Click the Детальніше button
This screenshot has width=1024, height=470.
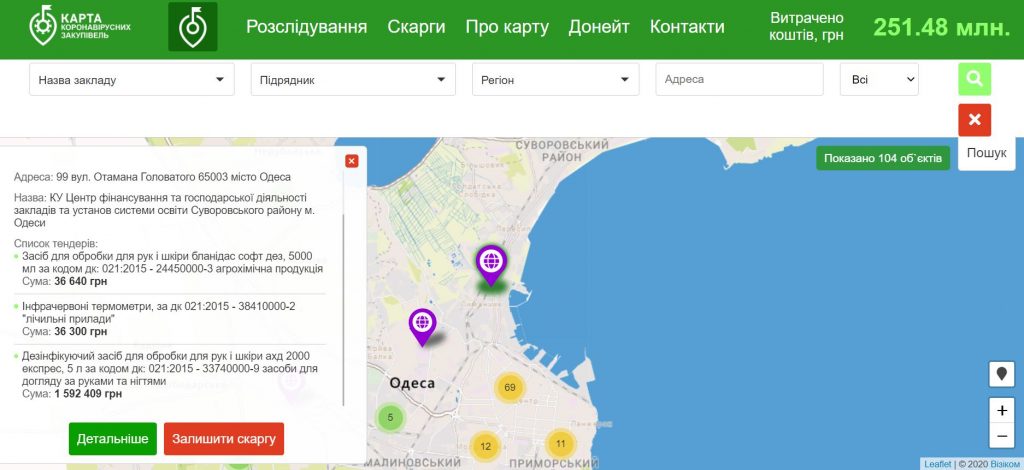coord(112,439)
